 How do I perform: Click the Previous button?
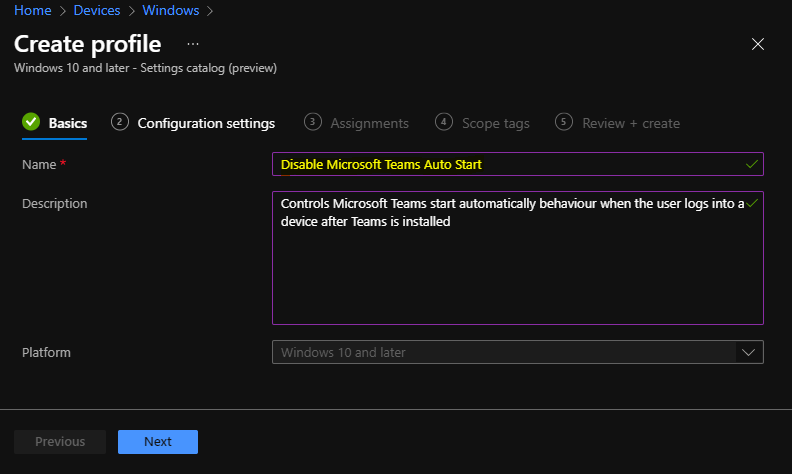coord(60,442)
